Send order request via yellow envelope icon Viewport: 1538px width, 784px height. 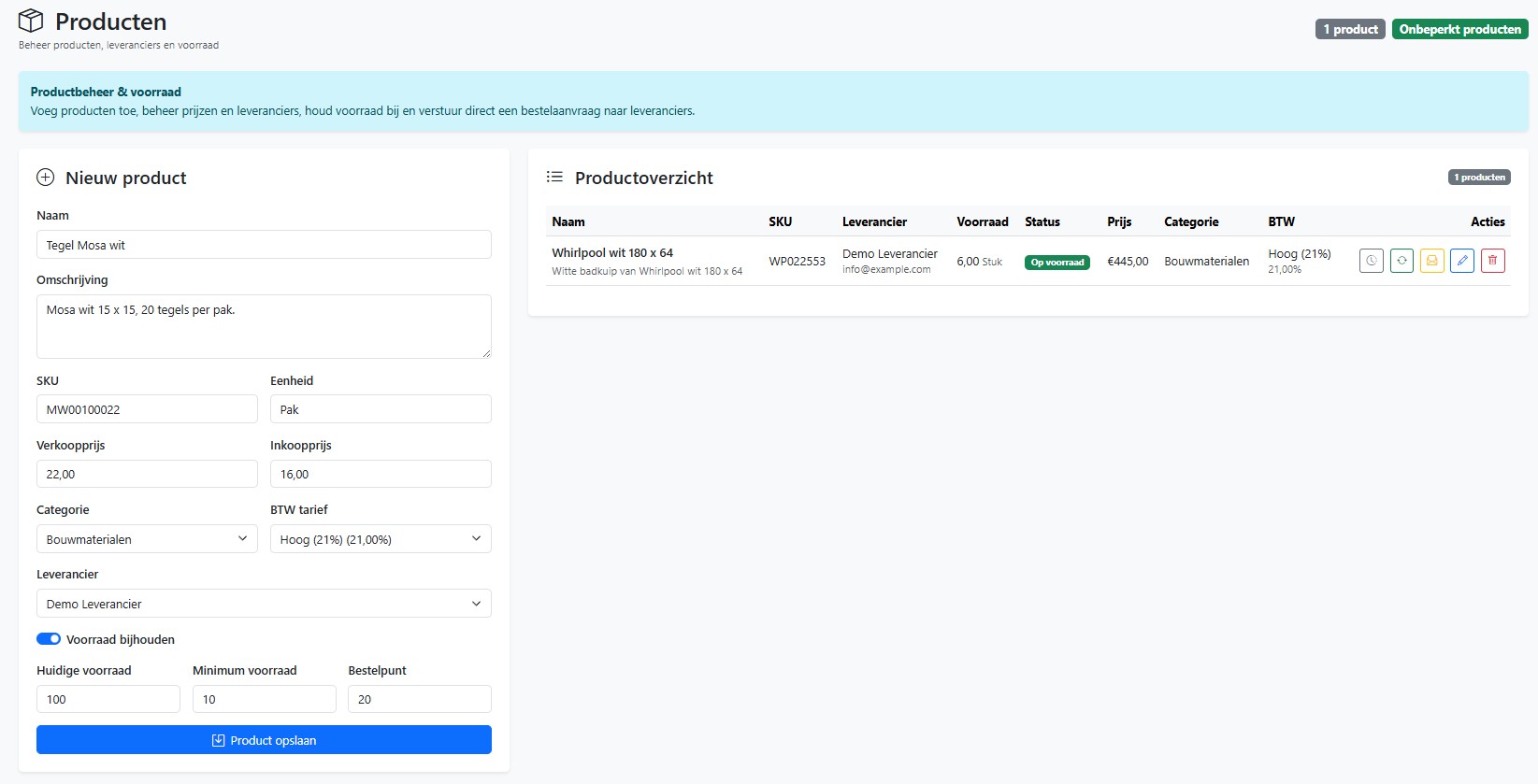coord(1431,261)
